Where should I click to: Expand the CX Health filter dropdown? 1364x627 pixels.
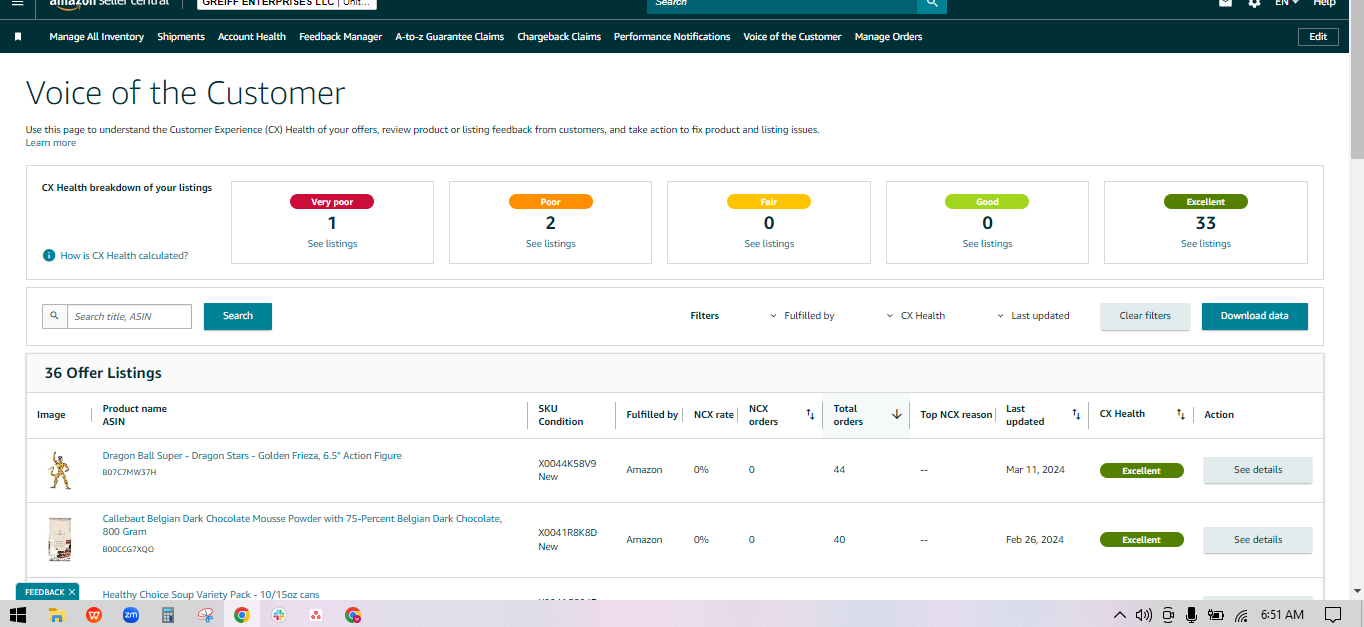point(915,316)
